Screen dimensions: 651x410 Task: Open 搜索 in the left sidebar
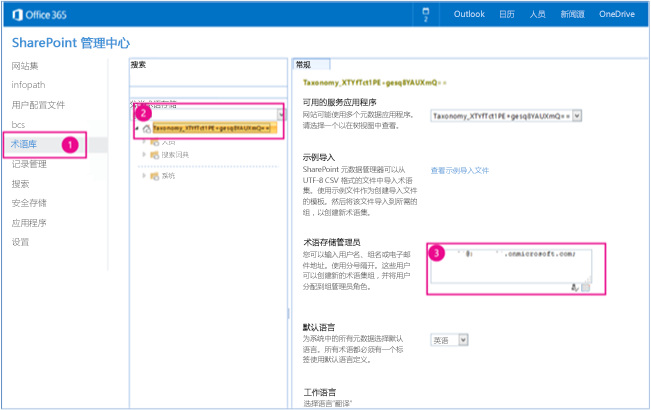click(x=20, y=184)
